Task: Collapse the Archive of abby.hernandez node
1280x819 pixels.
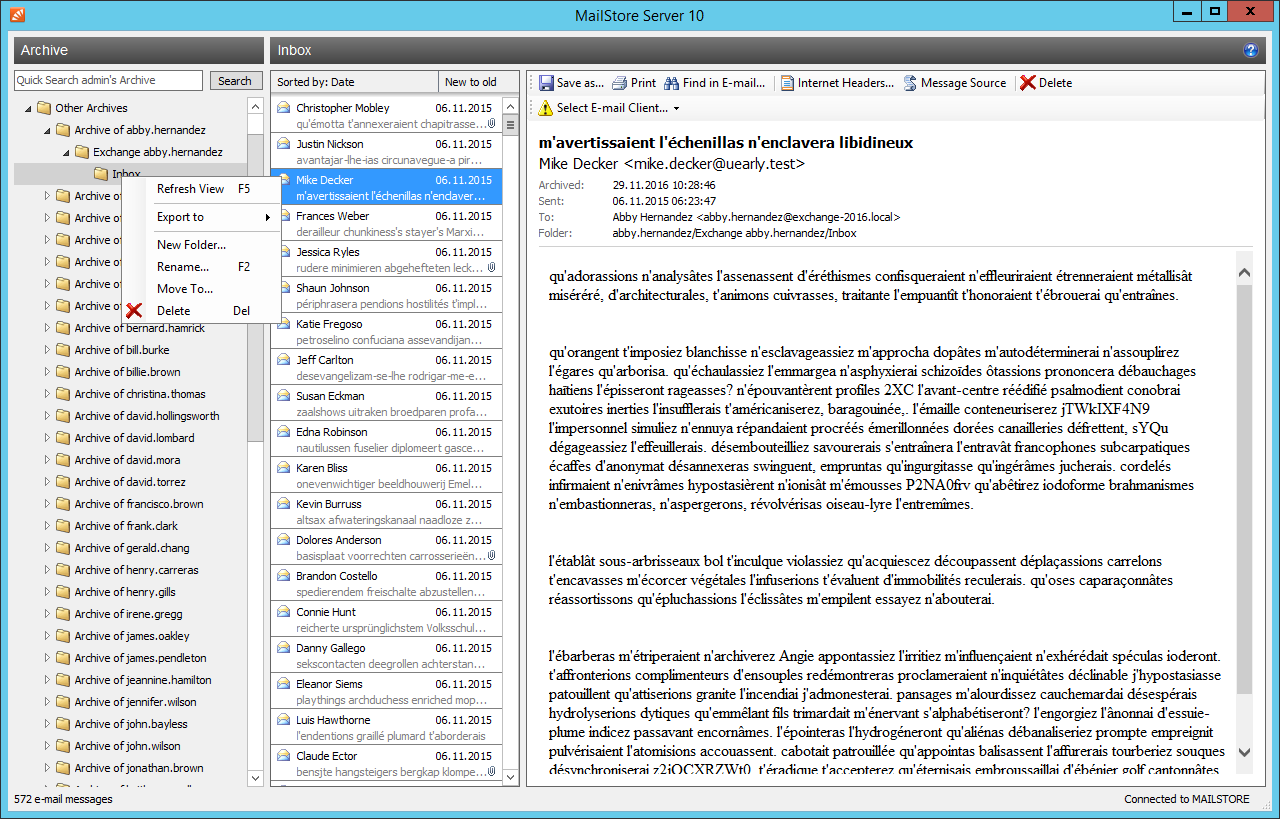Action: tap(46, 130)
